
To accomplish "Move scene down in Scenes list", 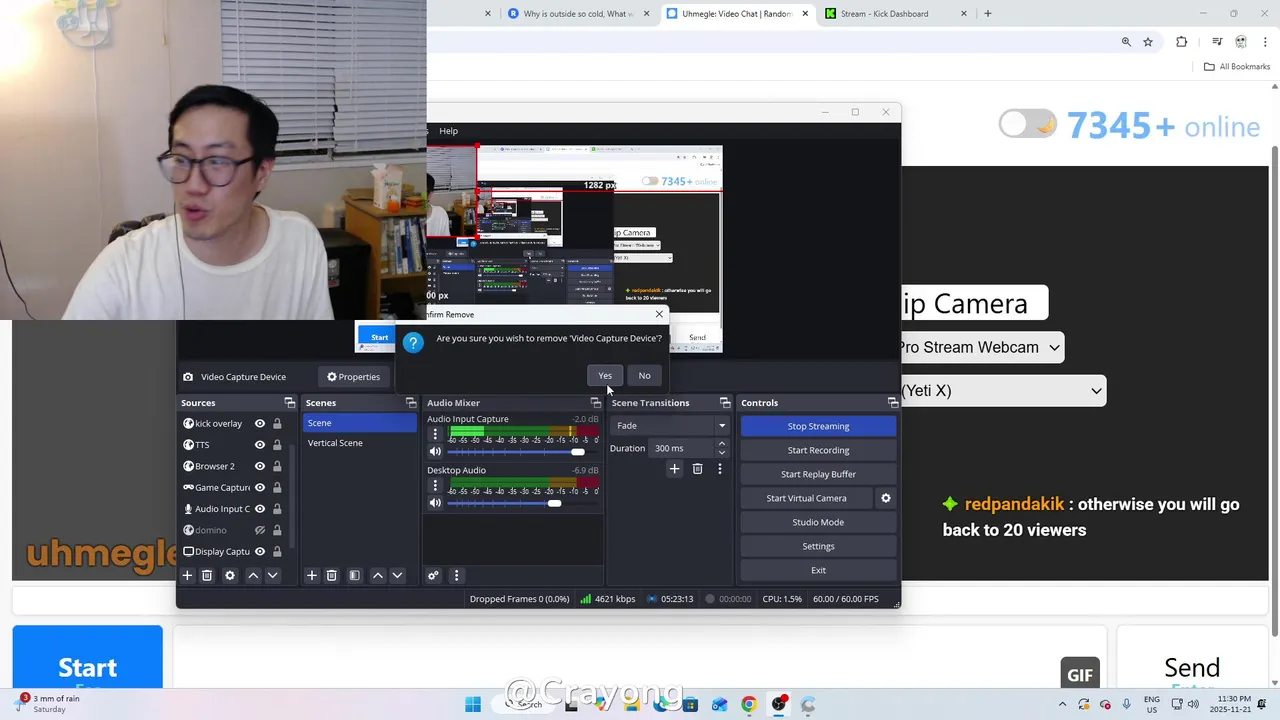I will pos(397,575).
